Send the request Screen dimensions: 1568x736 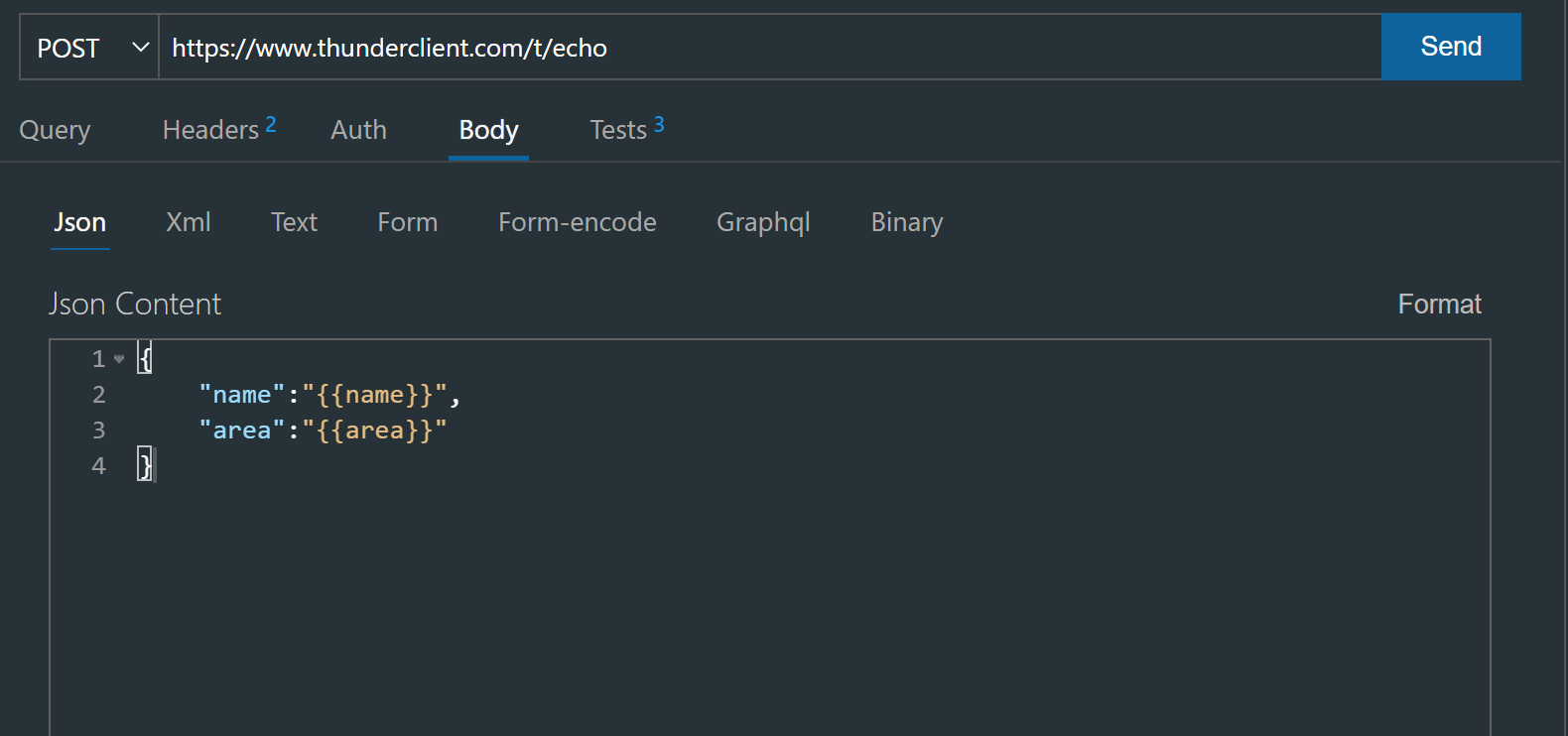(1451, 47)
